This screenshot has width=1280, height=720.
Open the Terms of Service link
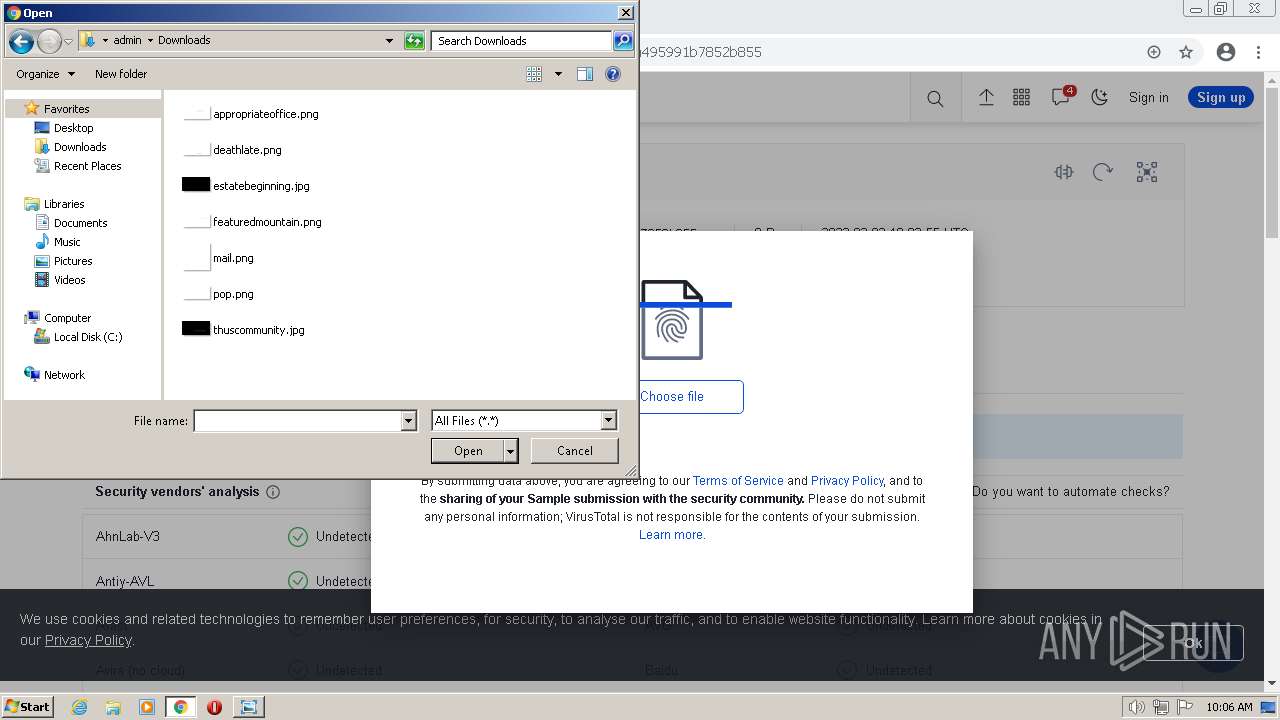point(738,481)
